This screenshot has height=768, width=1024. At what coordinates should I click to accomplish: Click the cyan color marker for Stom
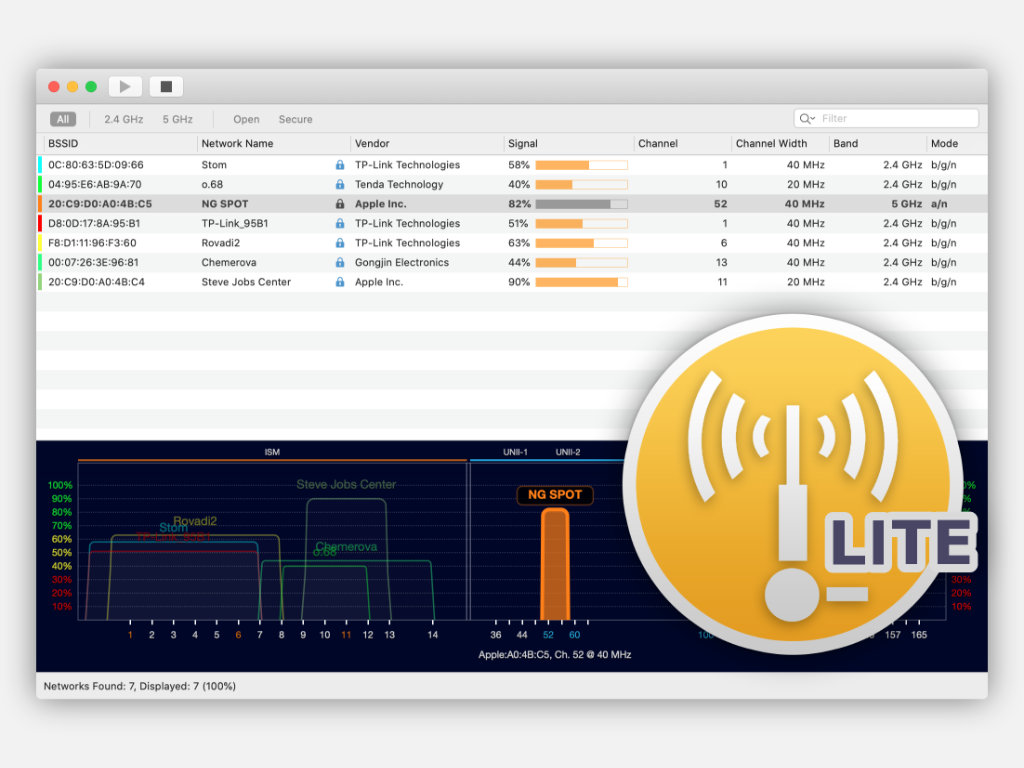[x=40, y=165]
